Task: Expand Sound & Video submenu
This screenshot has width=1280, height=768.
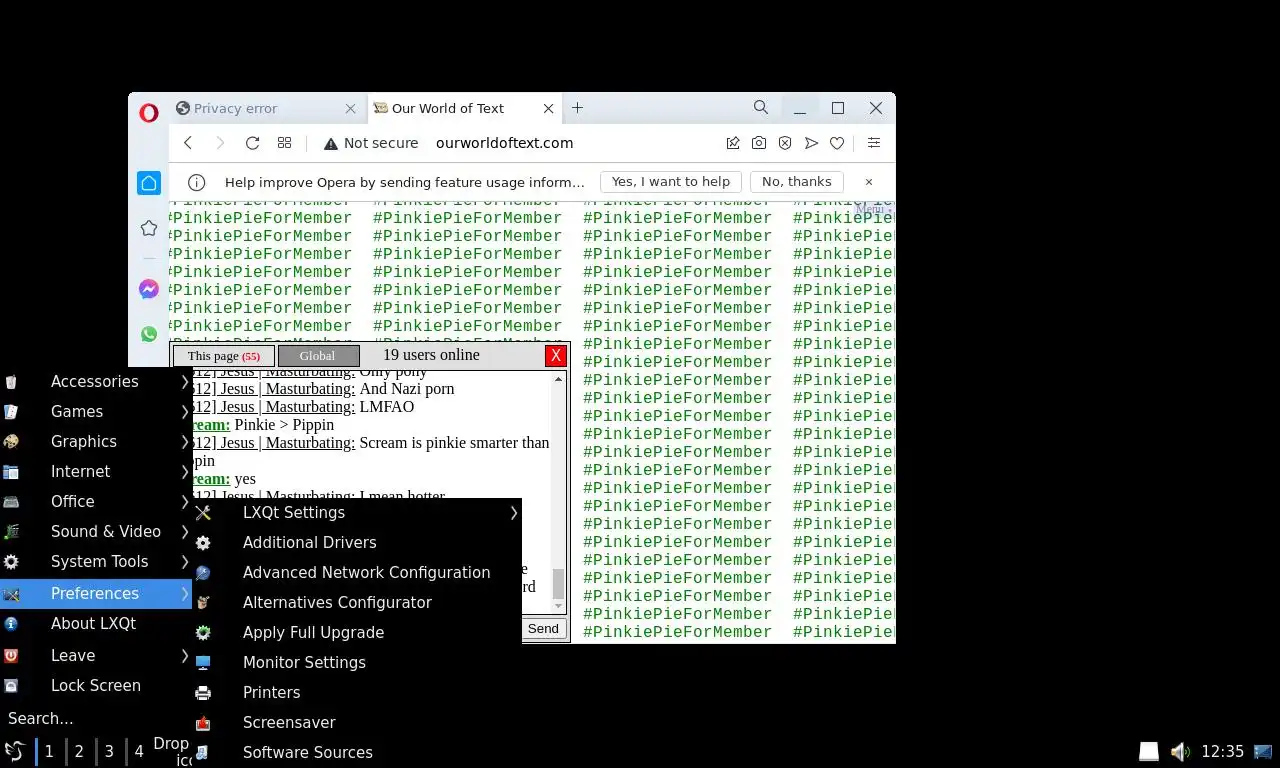Action: 96,532
